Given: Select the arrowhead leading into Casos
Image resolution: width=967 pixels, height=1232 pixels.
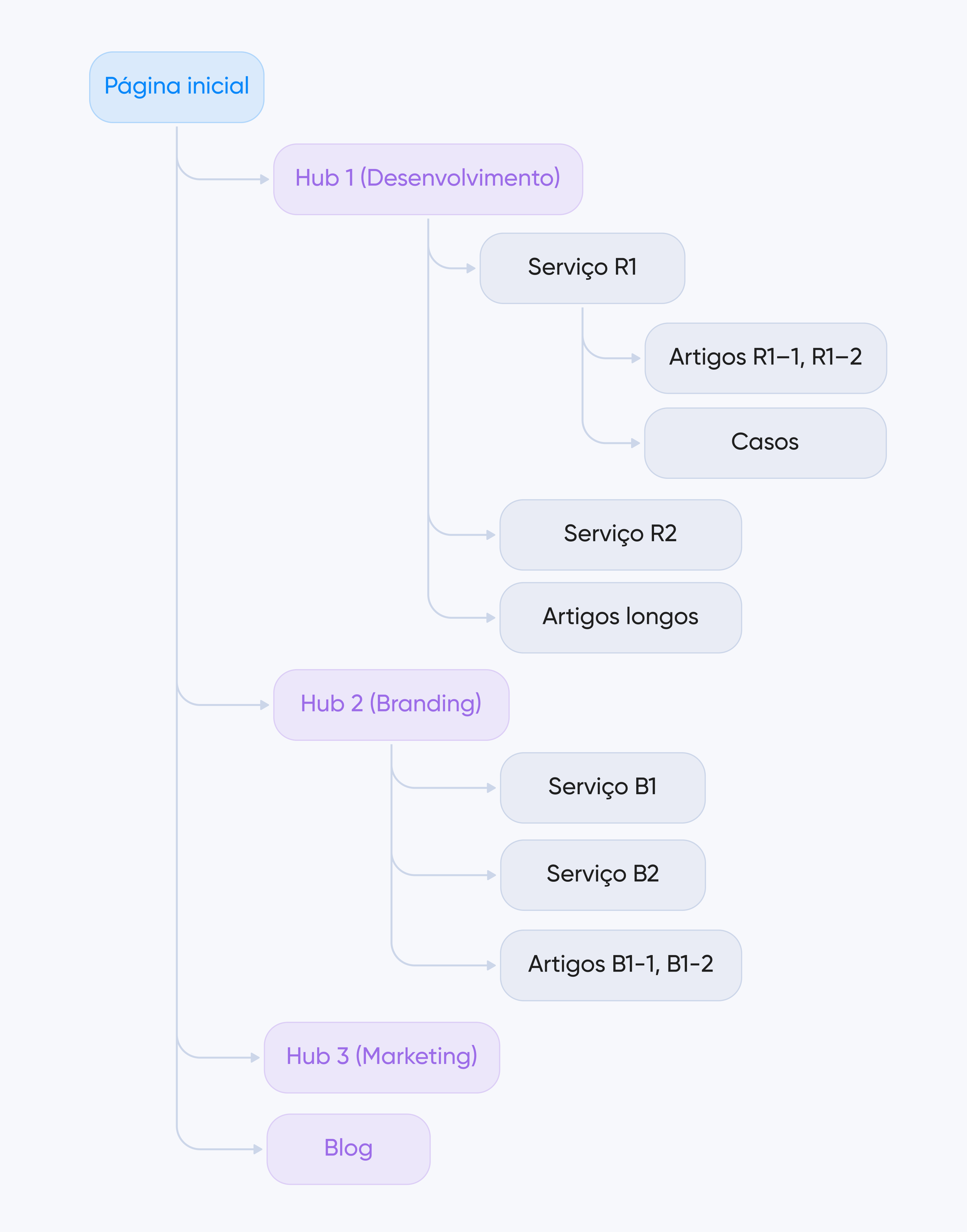Looking at the screenshot, I should point(635,443).
